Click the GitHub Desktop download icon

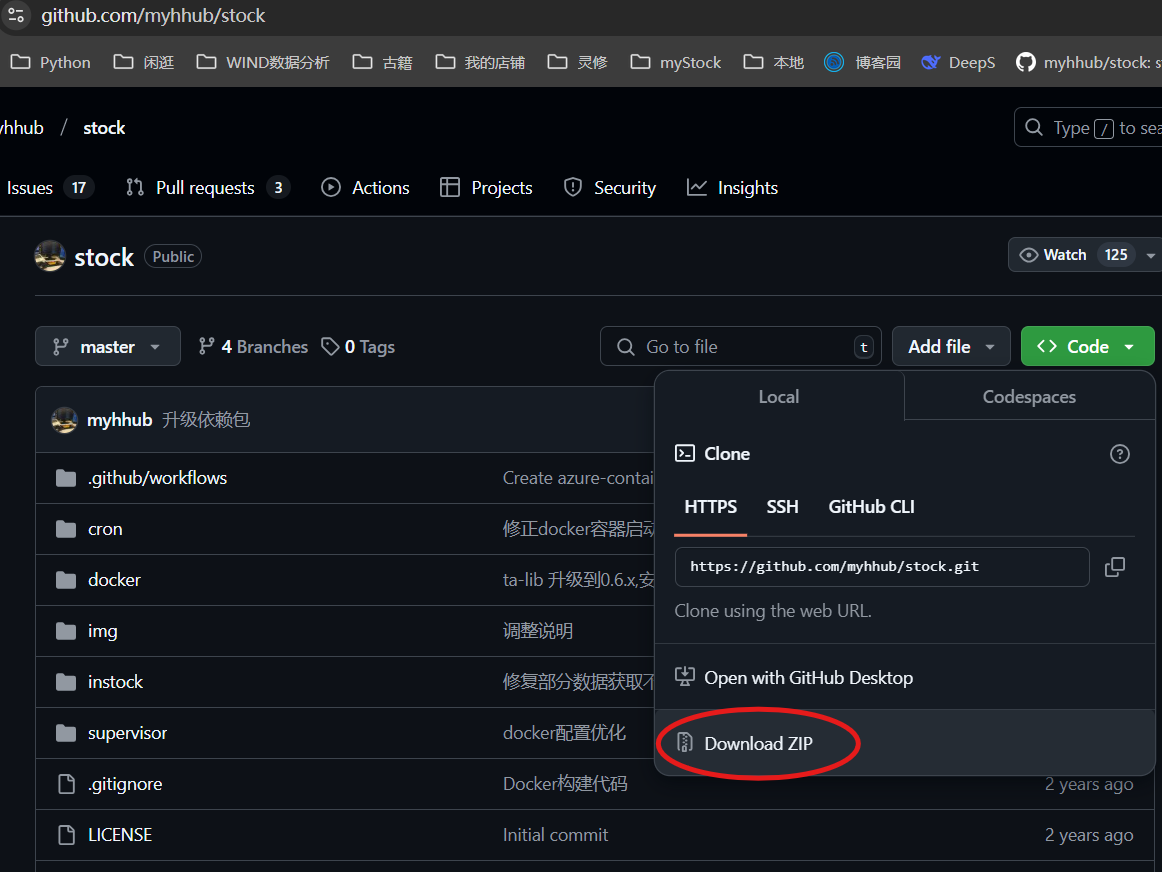click(x=685, y=676)
